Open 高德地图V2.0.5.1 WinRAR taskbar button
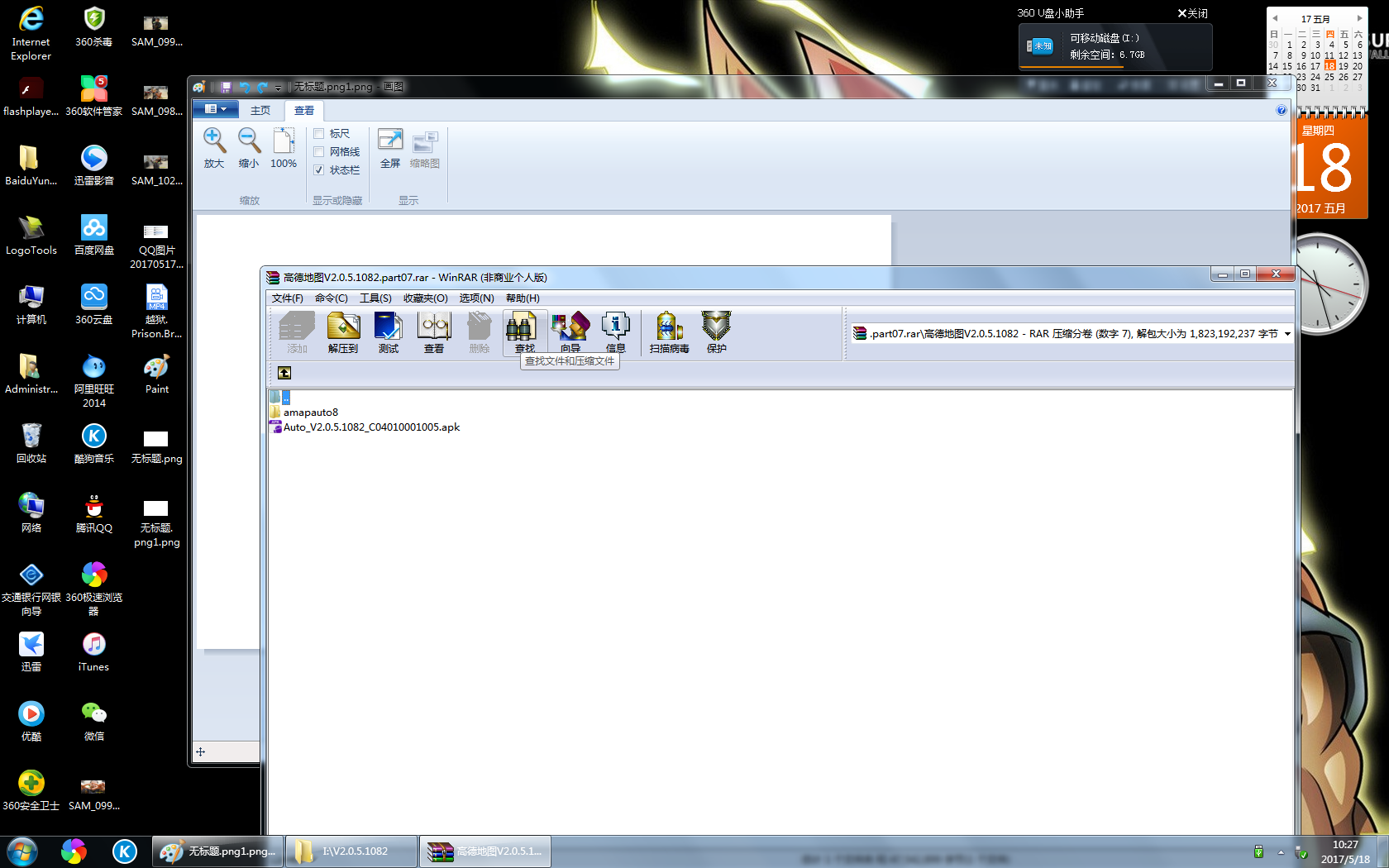The image size is (1389, 868). click(x=485, y=851)
